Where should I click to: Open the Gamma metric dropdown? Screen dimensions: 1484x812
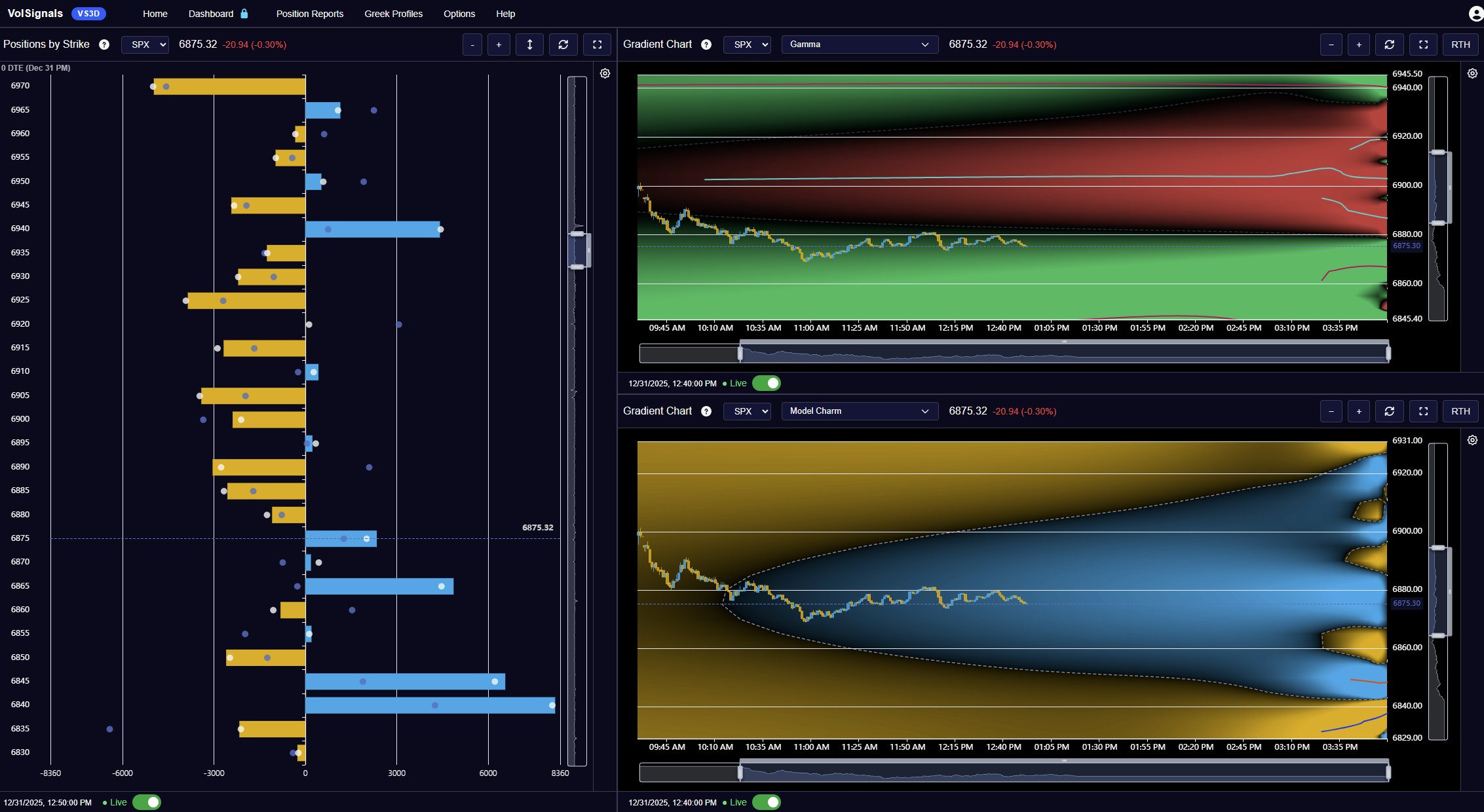[859, 45]
